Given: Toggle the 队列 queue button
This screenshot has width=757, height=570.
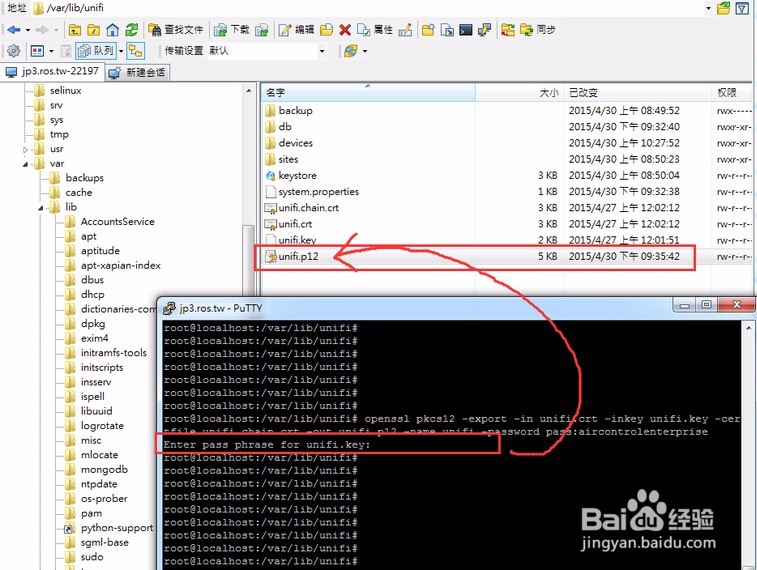Looking at the screenshot, I should tap(96, 51).
